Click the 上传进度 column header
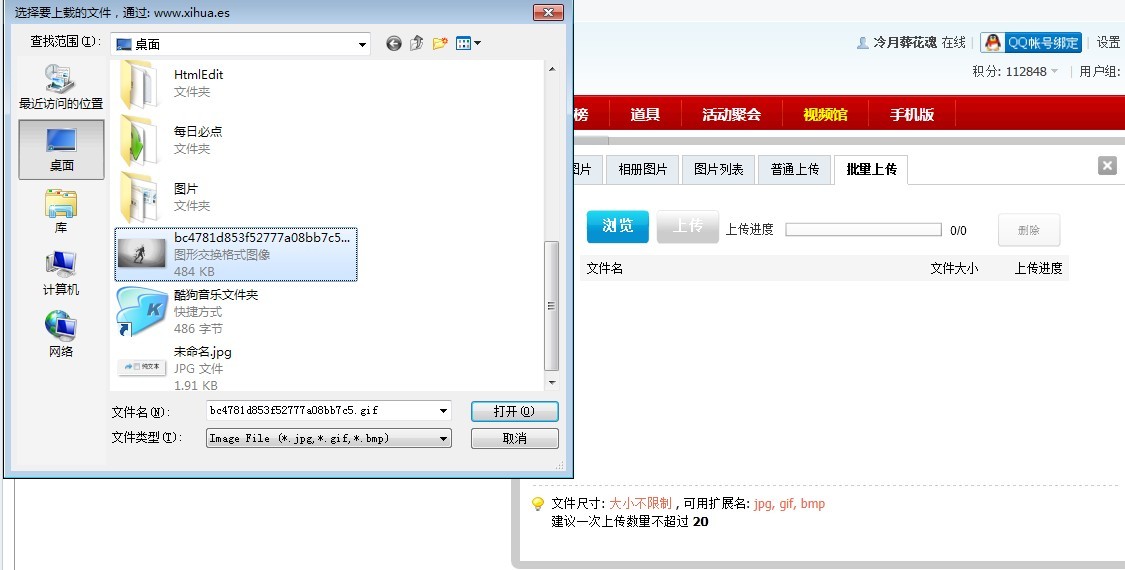Screen dimensions: 1125x570 coord(1038,268)
